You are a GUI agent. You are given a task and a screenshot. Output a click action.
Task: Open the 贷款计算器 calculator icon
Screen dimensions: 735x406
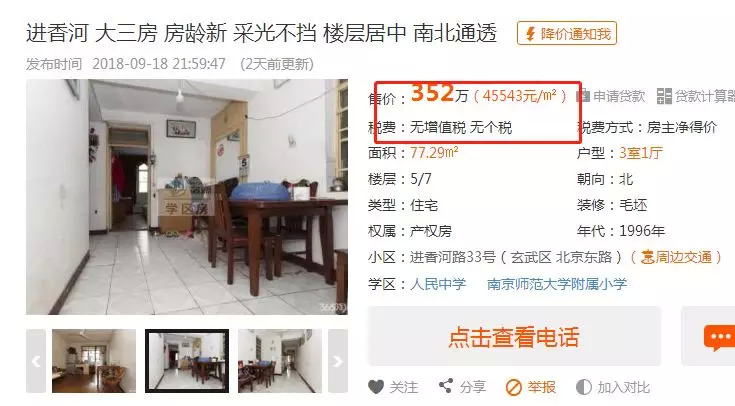664,96
